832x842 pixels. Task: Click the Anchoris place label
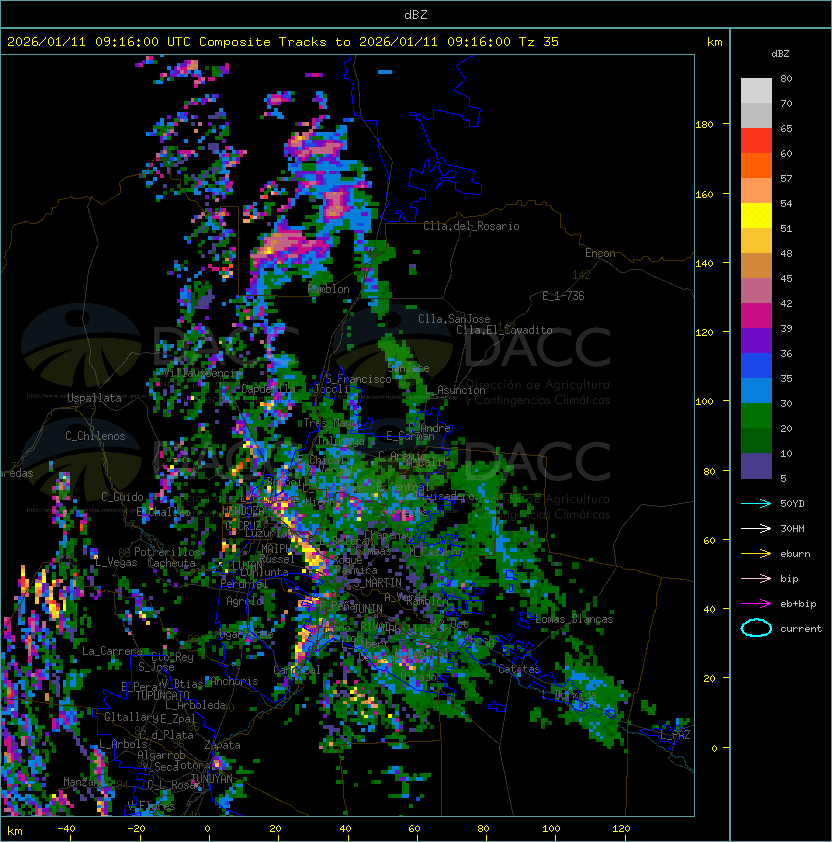click(234, 681)
